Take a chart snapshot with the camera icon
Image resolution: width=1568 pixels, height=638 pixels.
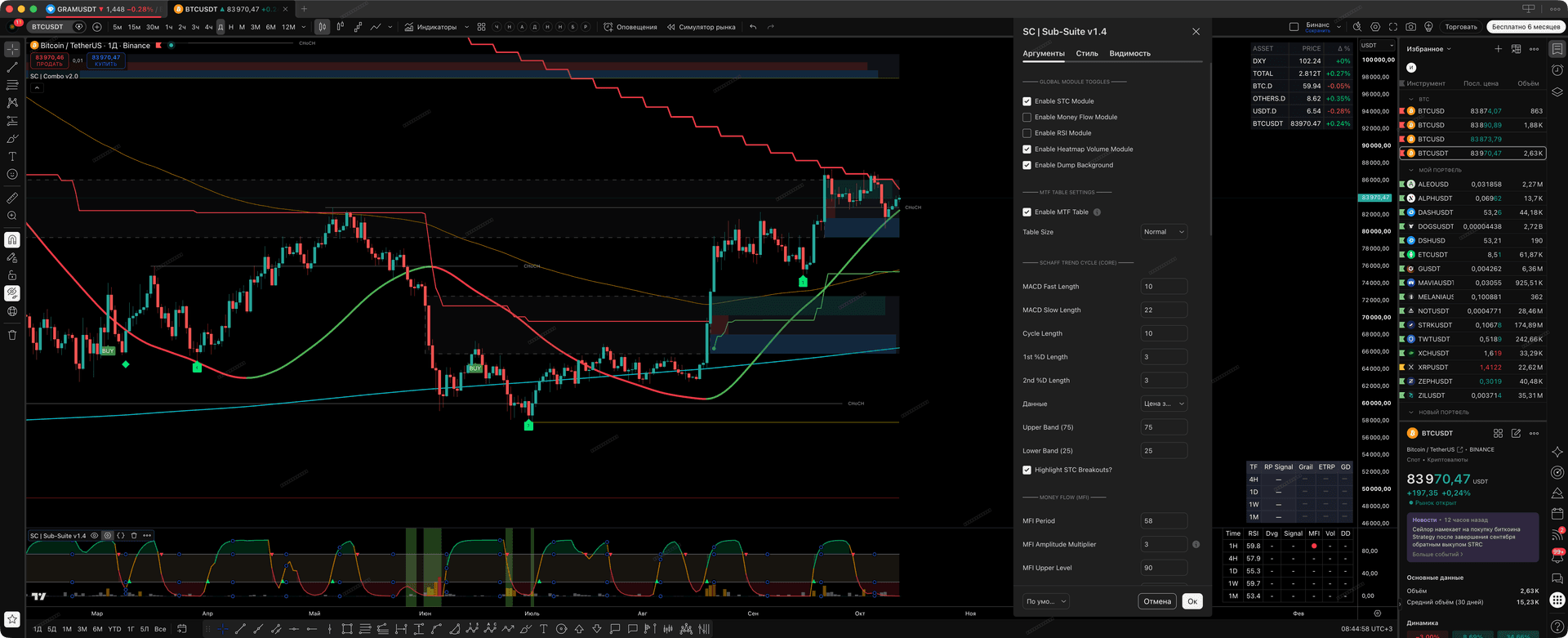click(x=1410, y=27)
